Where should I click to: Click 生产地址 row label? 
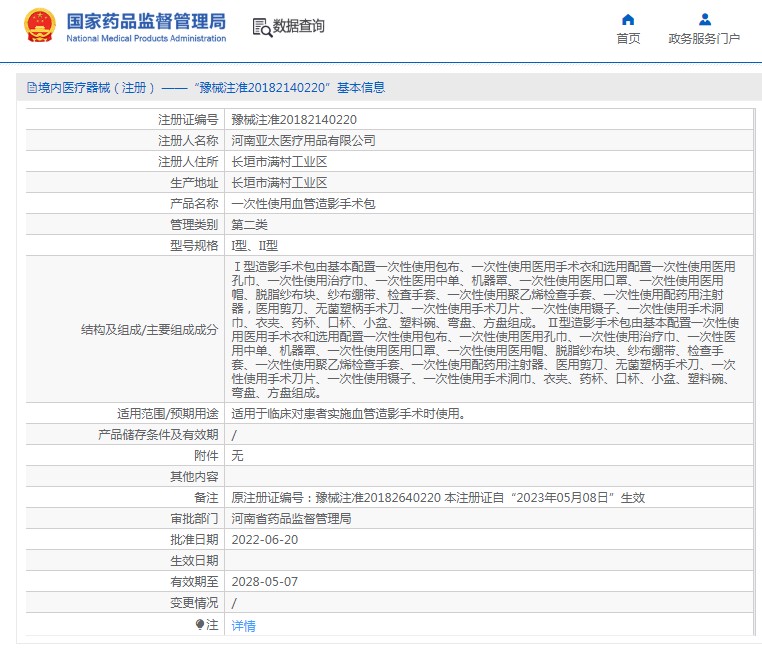tap(194, 183)
